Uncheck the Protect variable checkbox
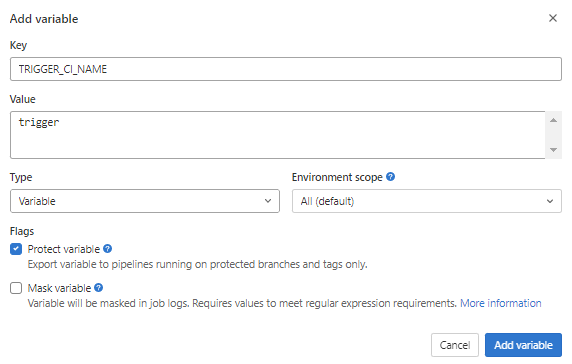 point(16,249)
